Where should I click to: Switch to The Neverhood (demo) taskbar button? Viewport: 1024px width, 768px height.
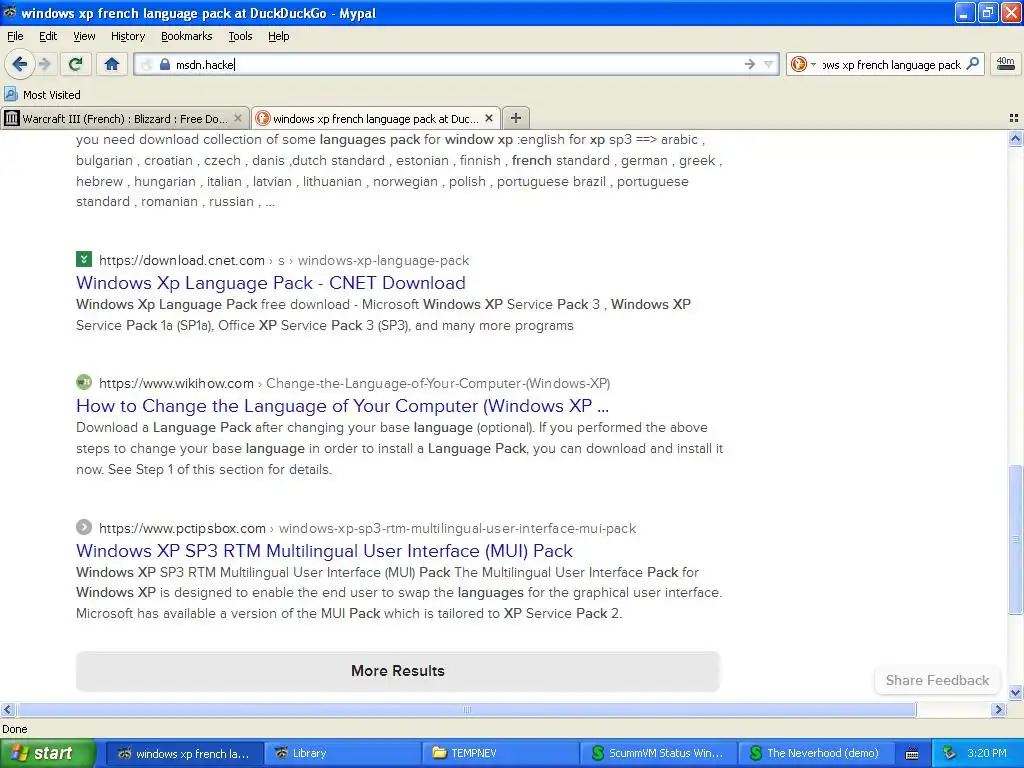point(816,753)
